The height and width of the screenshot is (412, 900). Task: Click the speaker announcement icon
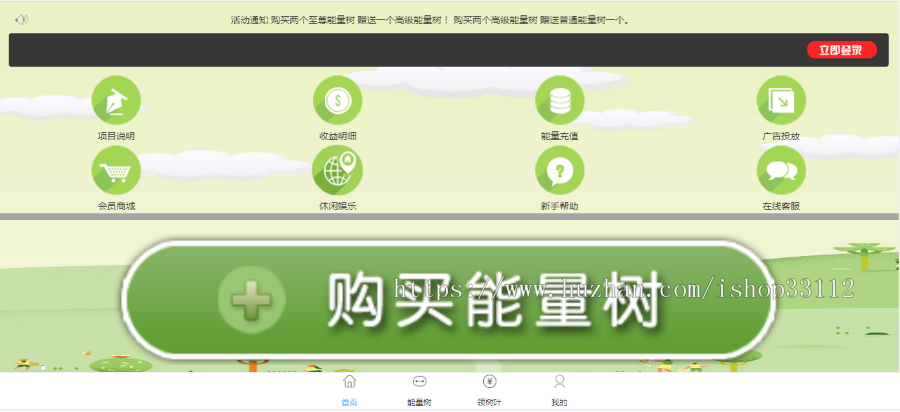click(x=21, y=20)
